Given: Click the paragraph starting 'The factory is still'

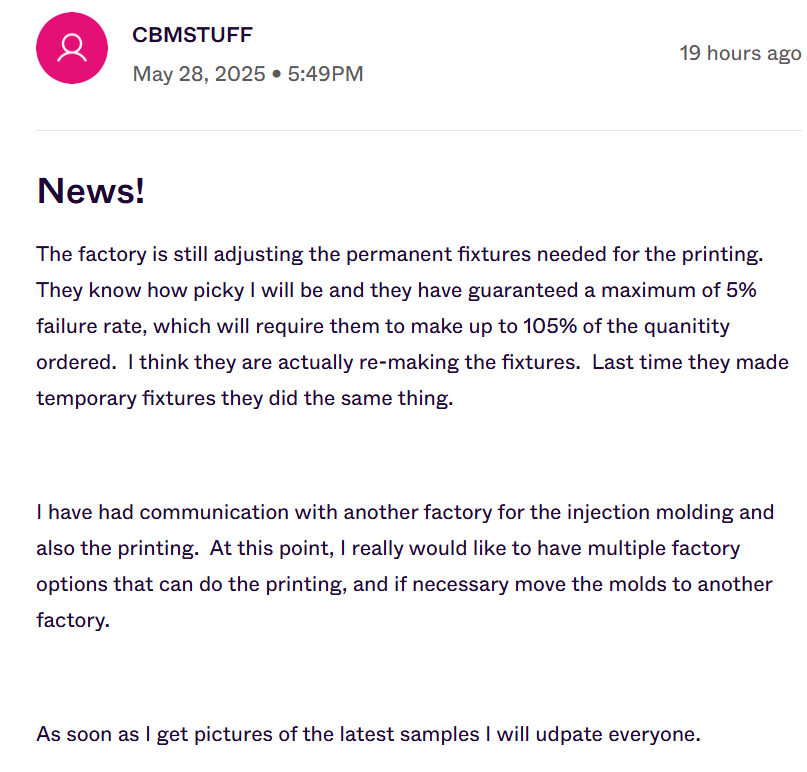Looking at the screenshot, I should tap(412, 326).
